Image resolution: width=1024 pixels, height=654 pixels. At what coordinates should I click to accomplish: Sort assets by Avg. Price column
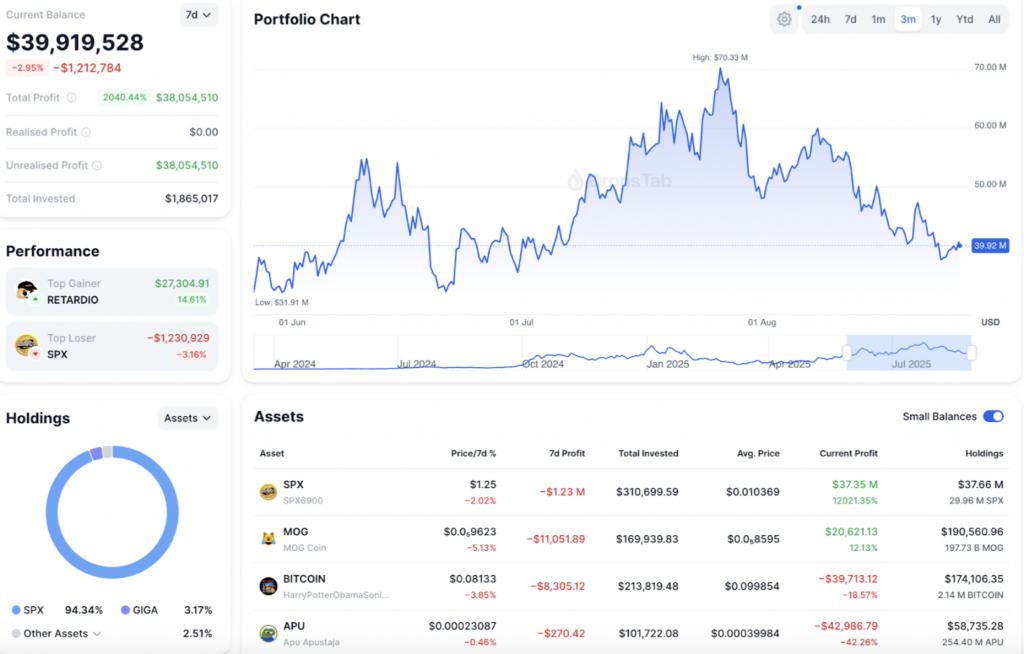pos(758,453)
